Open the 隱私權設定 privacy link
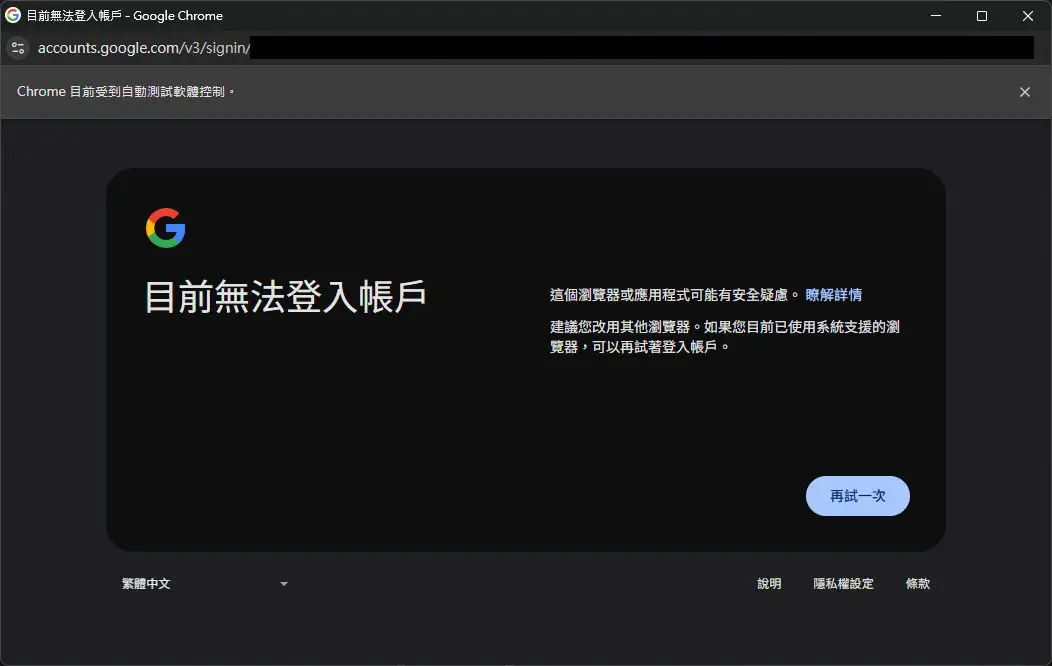 click(843, 584)
